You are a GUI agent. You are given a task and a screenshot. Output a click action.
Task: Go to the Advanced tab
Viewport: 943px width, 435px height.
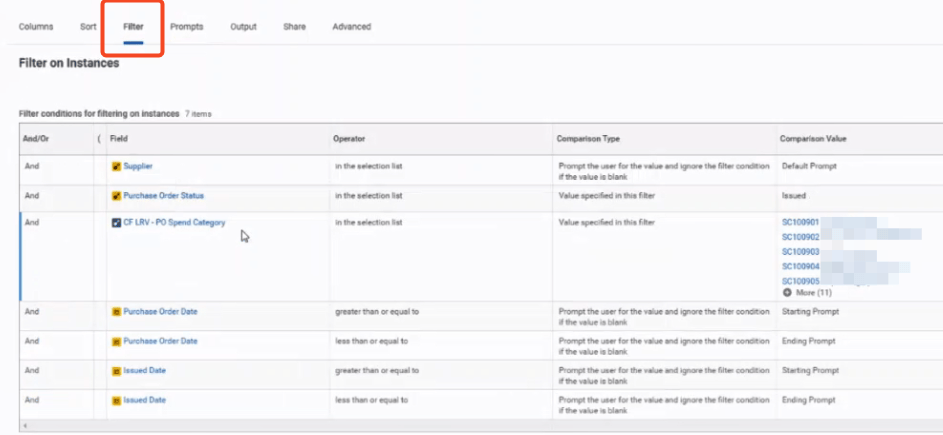[351, 27]
